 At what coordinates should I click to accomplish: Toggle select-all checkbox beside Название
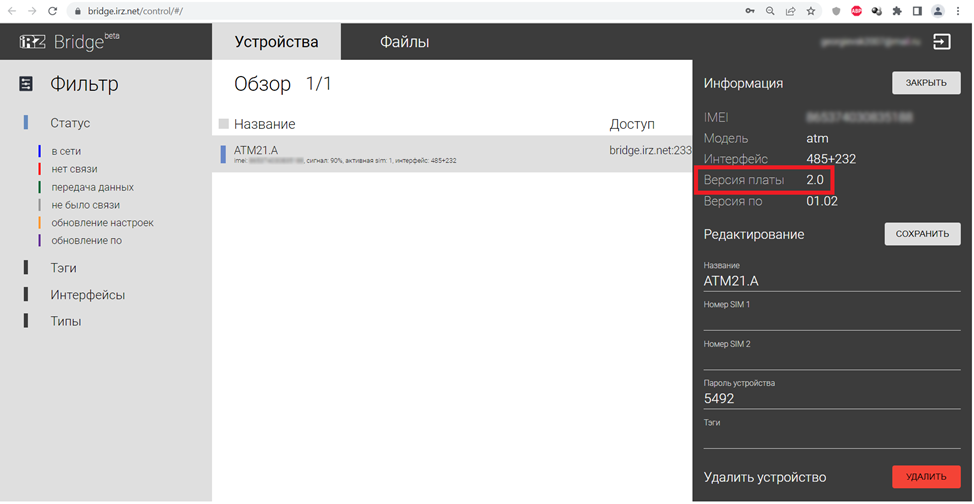coord(224,124)
